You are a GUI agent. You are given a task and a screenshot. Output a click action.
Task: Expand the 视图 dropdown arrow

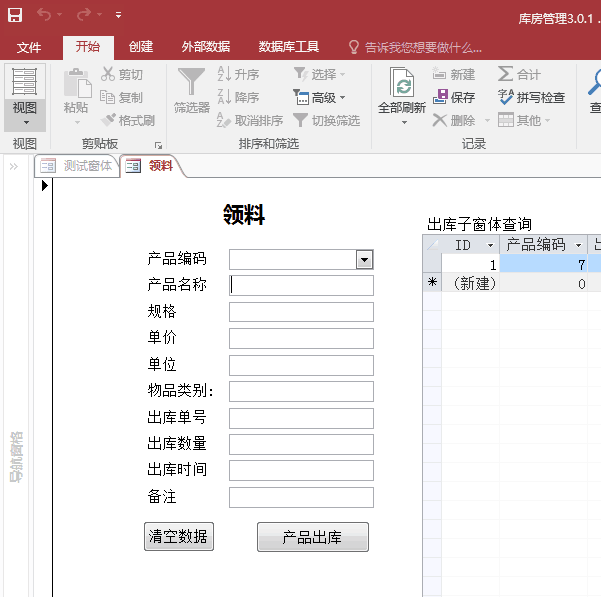pos(26,123)
